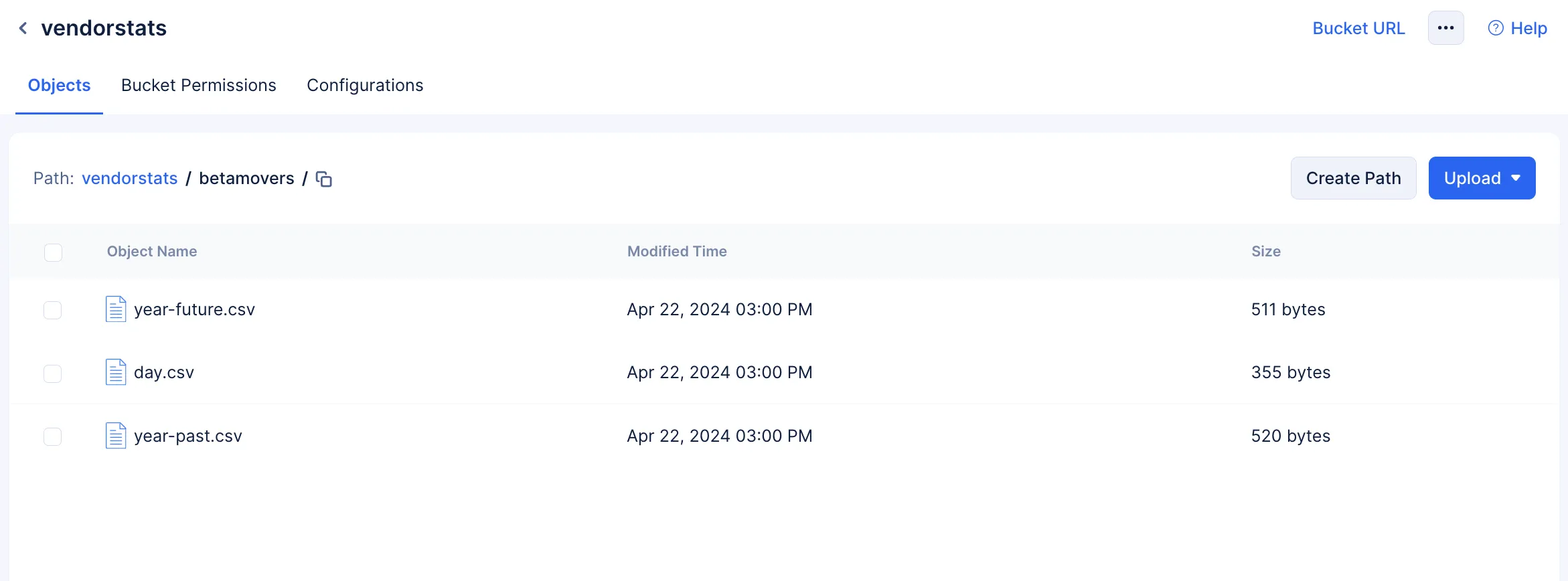Click the Object Name column header
This screenshot has width=1568, height=581.
[152, 251]
